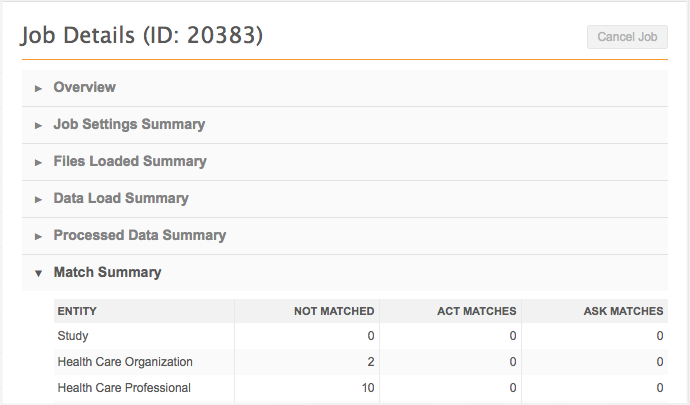Open the Overview section header
The width and height of the screenshot is (690, 405).
[x=85, y=88]
